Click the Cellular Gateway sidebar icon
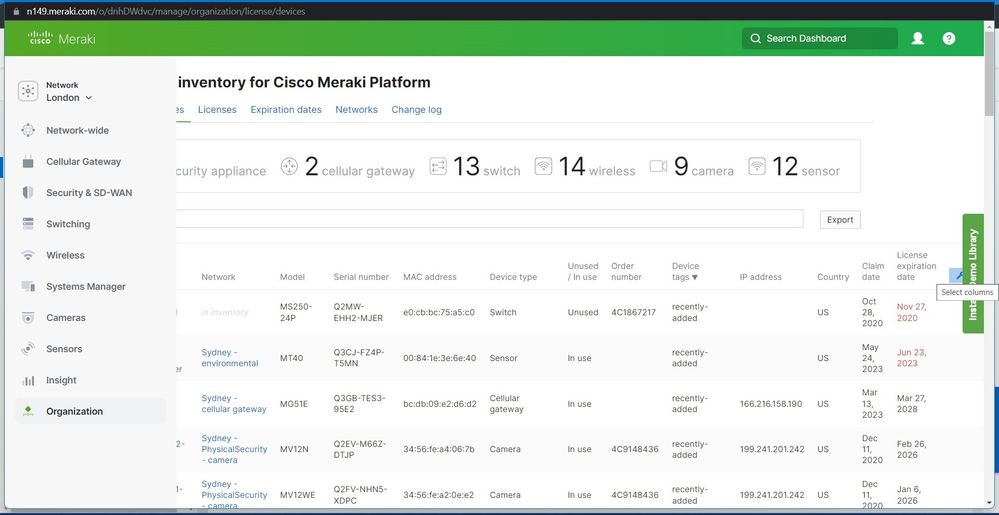The width and height of the screenshot is (999, 515). 28,161
